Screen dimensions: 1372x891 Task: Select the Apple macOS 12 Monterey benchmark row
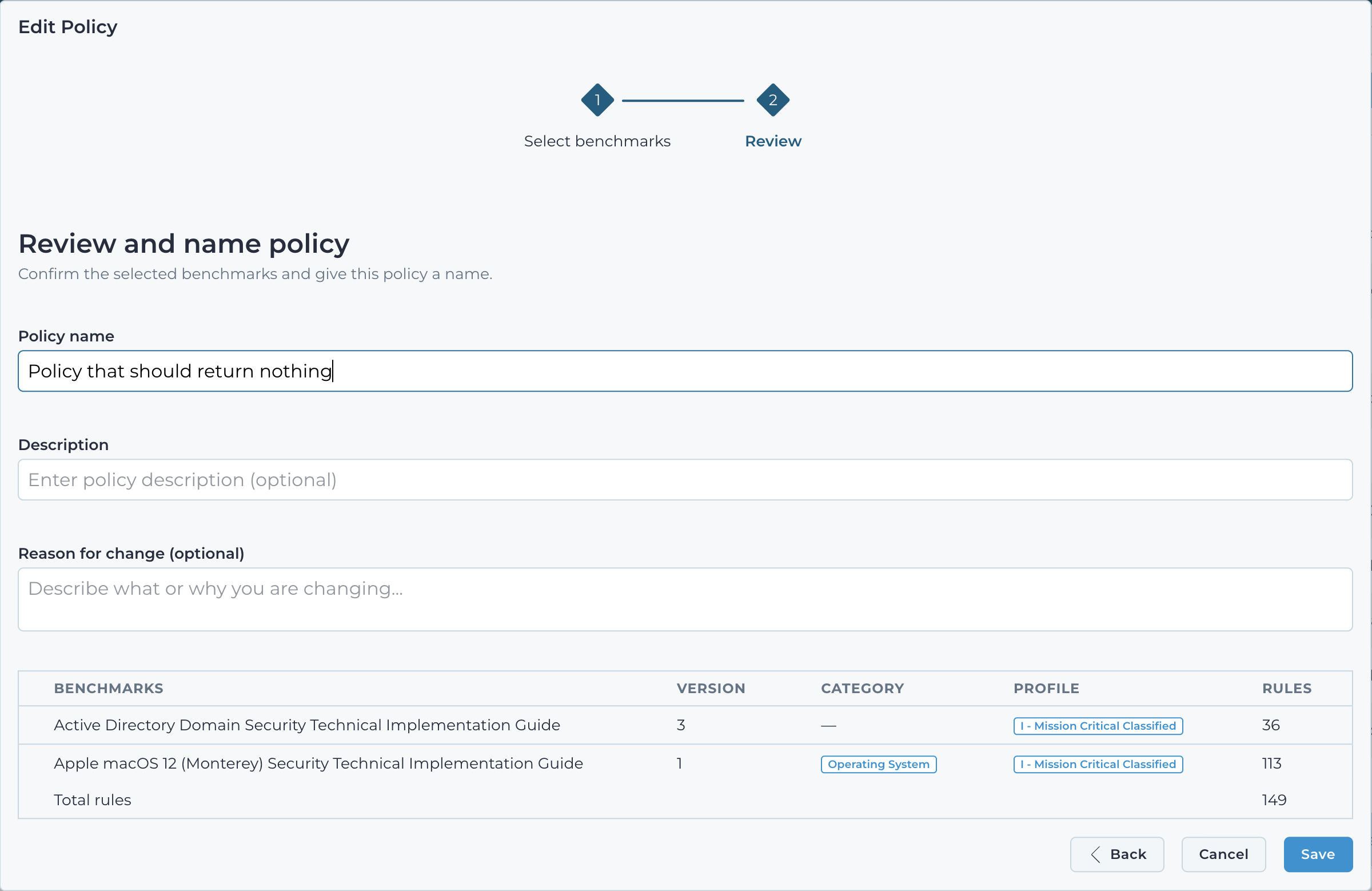pyautogui.click(x=685, y=763)
